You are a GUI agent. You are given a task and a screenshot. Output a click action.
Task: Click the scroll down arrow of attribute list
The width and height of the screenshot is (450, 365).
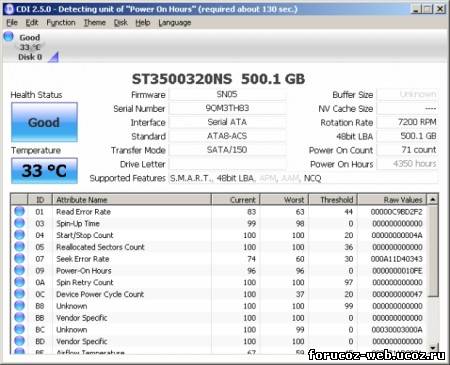click(x=433, y=348)
